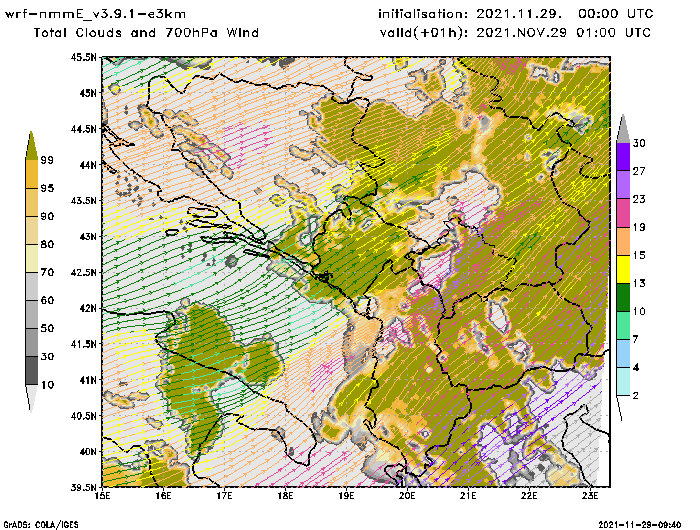Click the 15E longitude label
Image resolution: width=700 pixels, height=530 pixels.
[103, 496]
